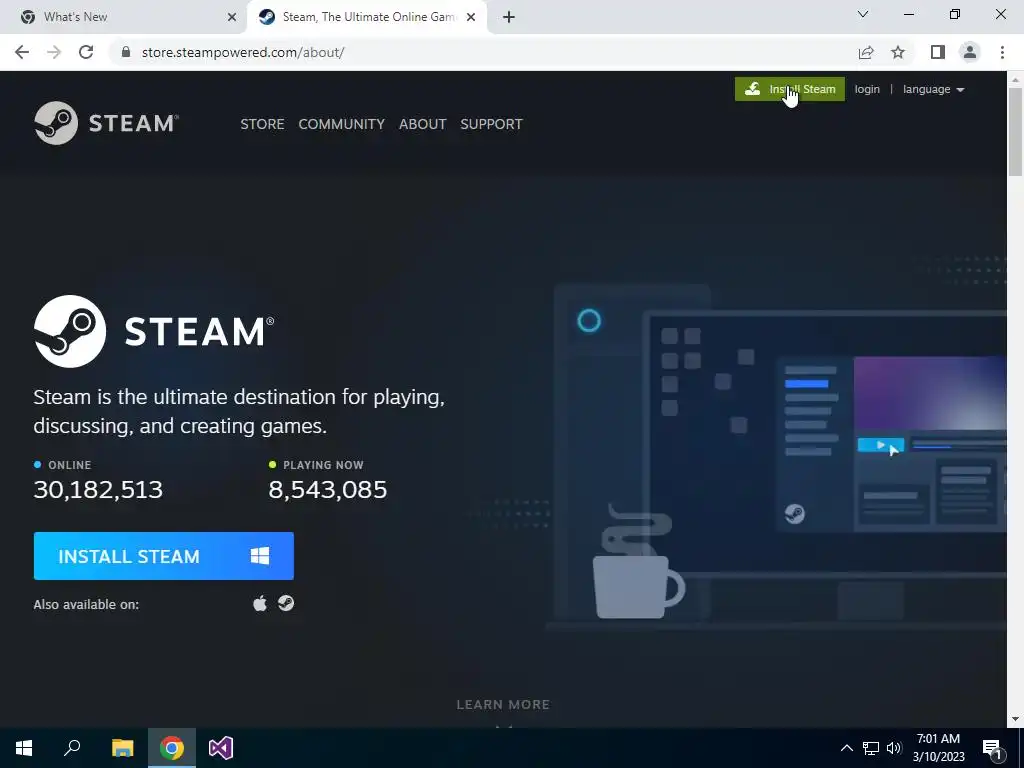The image size is (1024, 768).
Task: Open the volume tray icon
Action: click(x=894, y=748)
